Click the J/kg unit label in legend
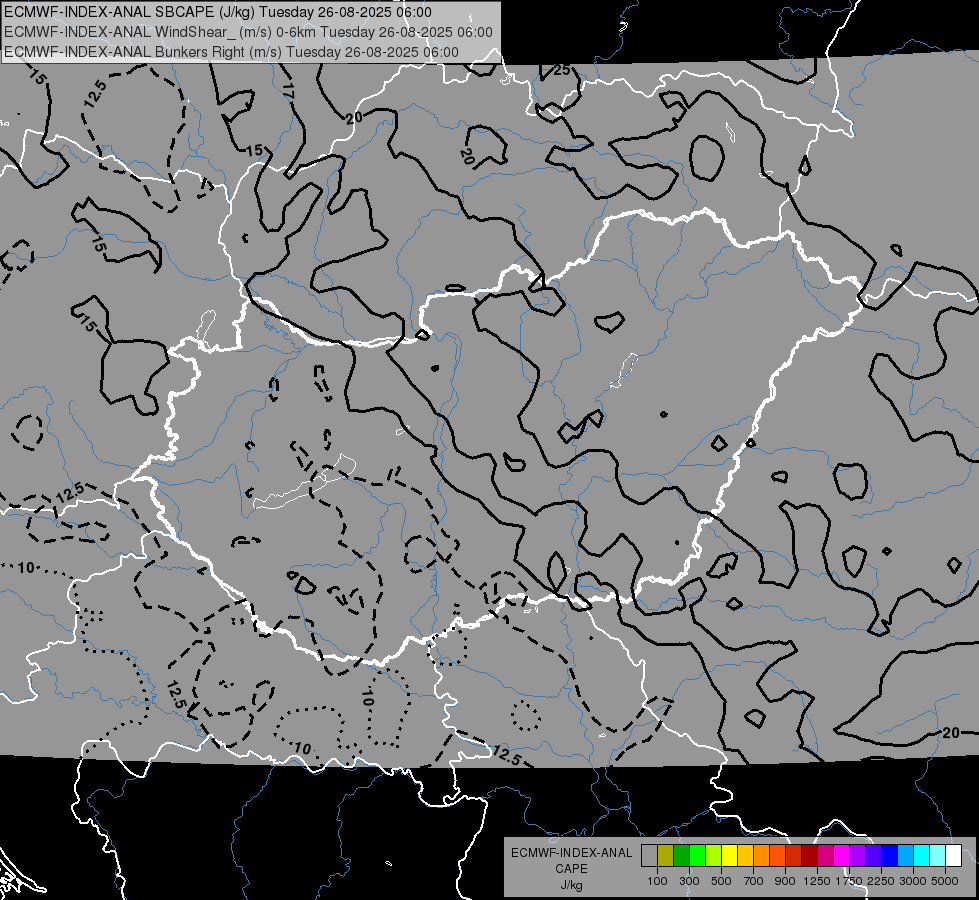Image resolution: width=979 pixels, height=900 pixels. [571, 885]
